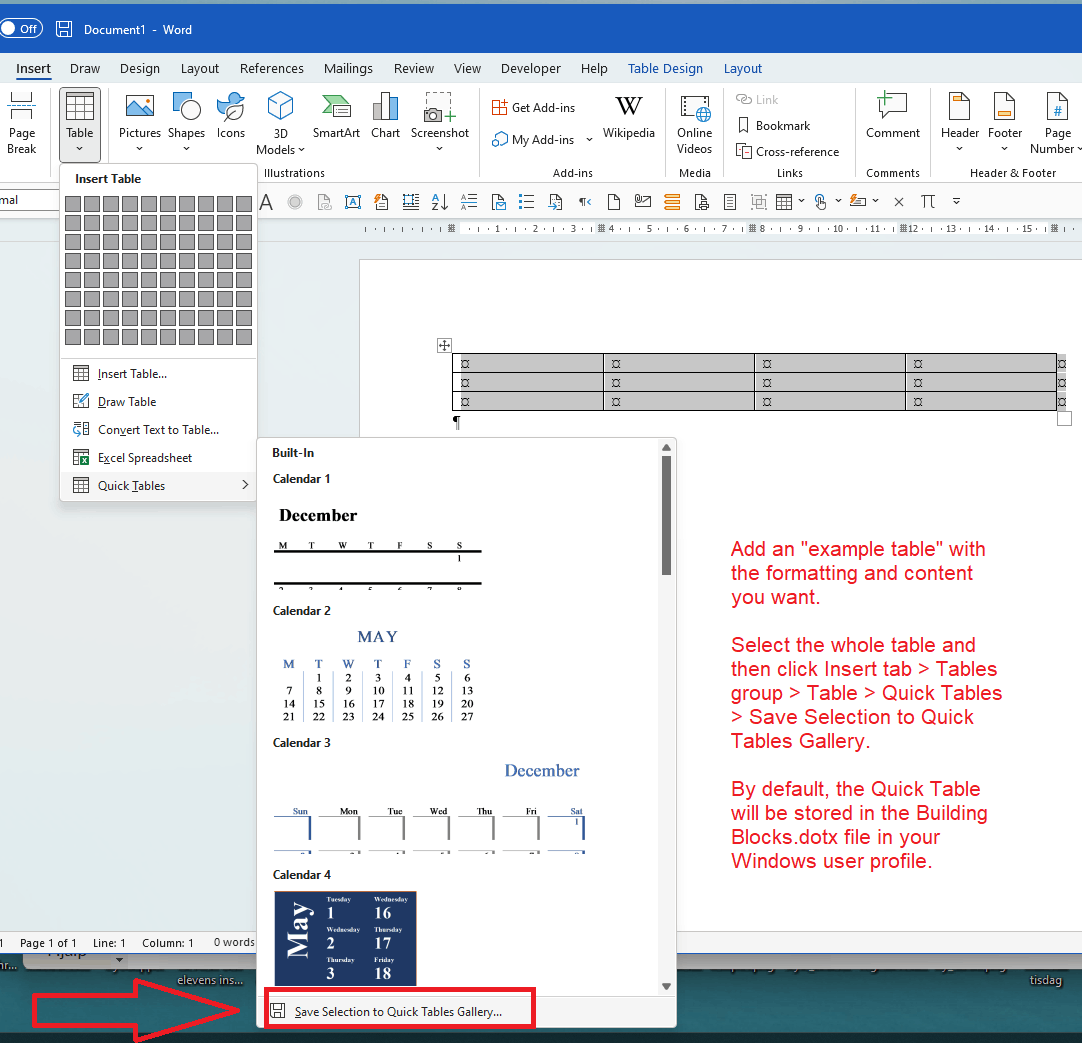The image size is (1082, 1043).
Task: Click the Footer button
Action: [x=1004, y=122]
